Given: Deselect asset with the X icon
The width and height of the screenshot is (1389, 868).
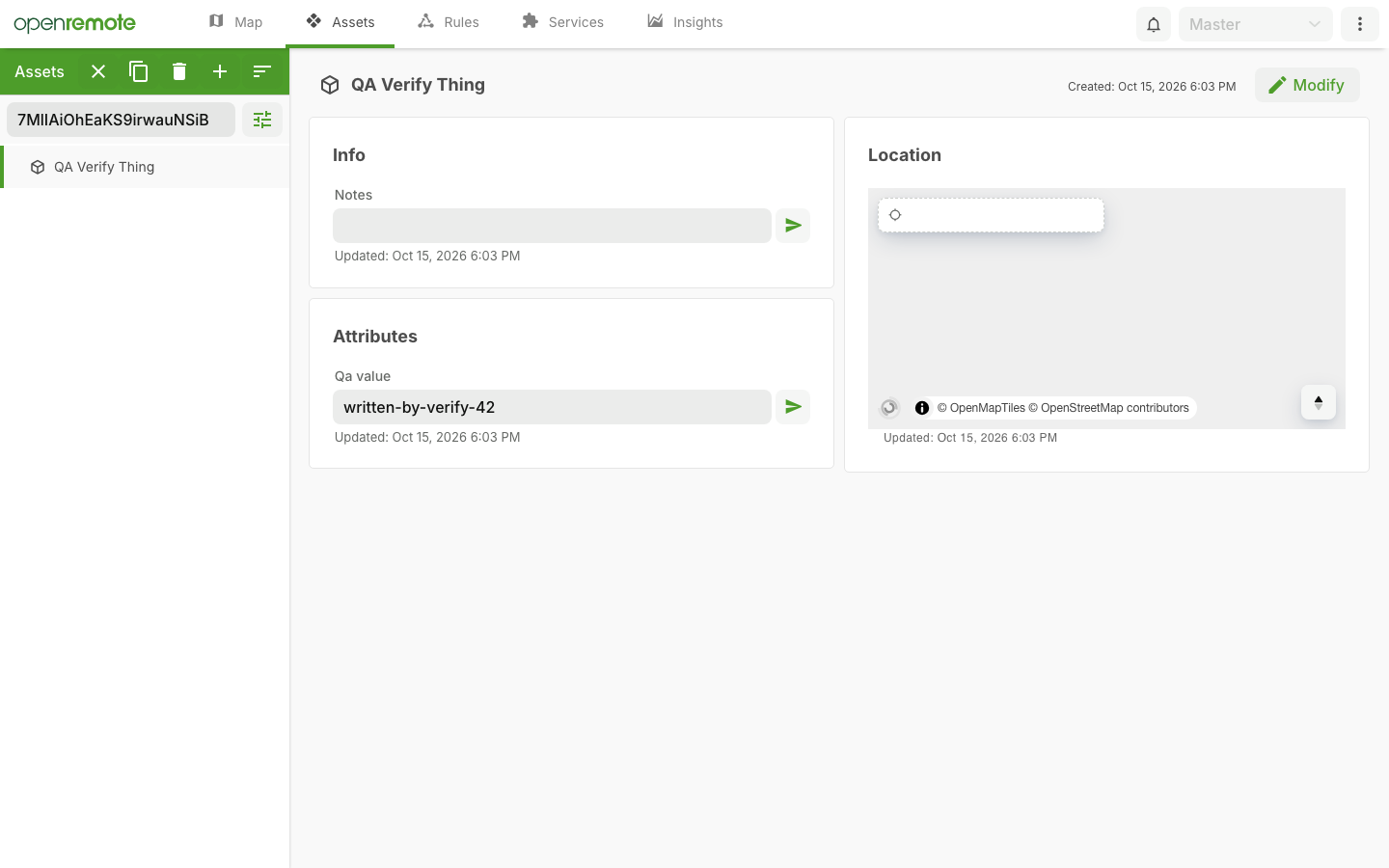Looking at the screenshot, I should pyautogui.click(x=98, y=71).
